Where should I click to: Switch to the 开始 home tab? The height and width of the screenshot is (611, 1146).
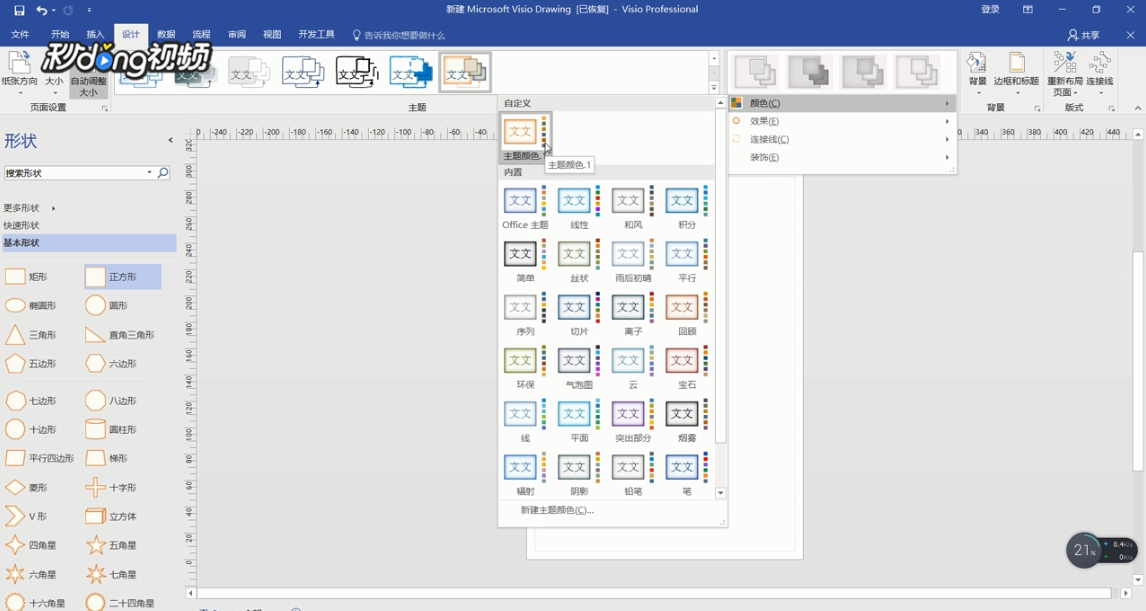click(60, 34)
